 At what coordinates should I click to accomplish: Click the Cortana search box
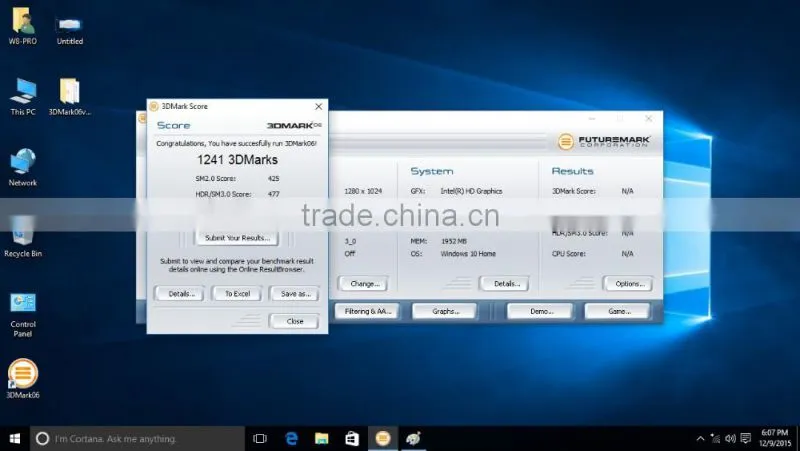(138, 439)
